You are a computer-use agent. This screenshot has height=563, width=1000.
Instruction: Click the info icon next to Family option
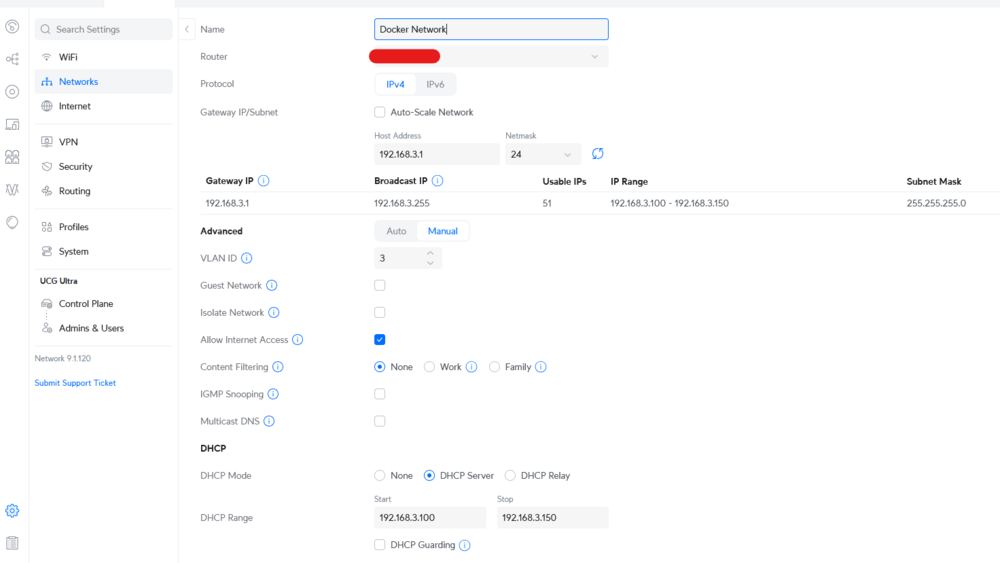pos(541,367)
